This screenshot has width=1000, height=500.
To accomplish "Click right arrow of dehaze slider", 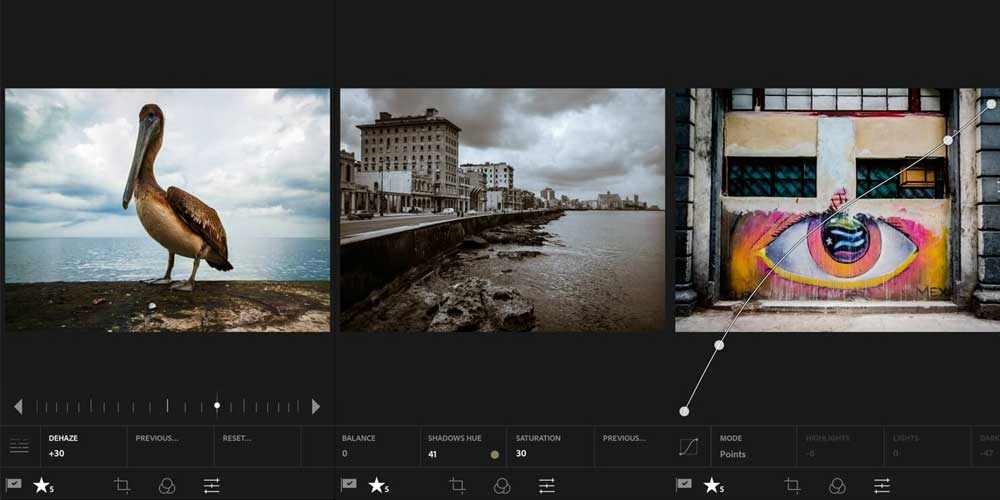I will (316, 406).
